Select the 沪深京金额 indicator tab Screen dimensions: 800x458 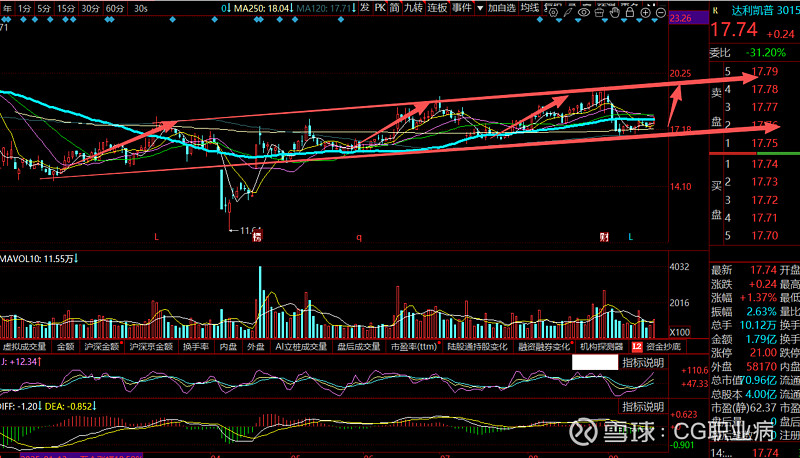[151, 347]
